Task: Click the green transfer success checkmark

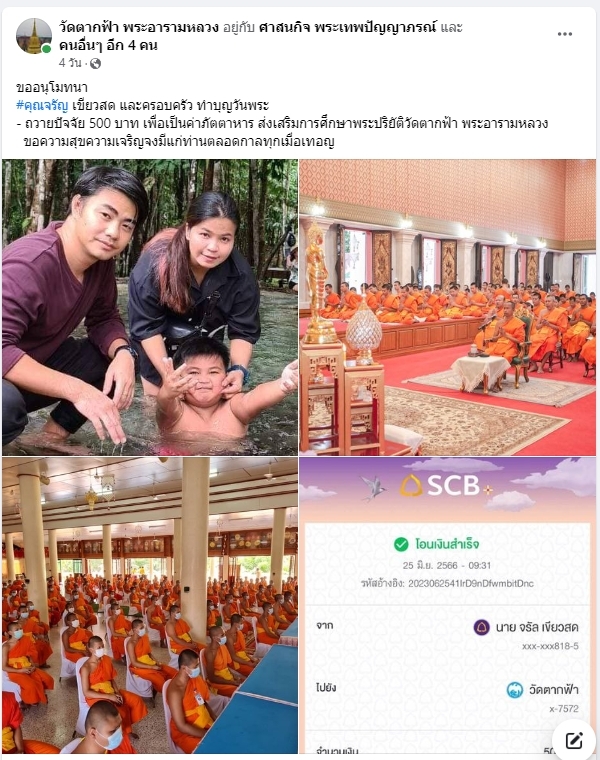Action: 401,544
